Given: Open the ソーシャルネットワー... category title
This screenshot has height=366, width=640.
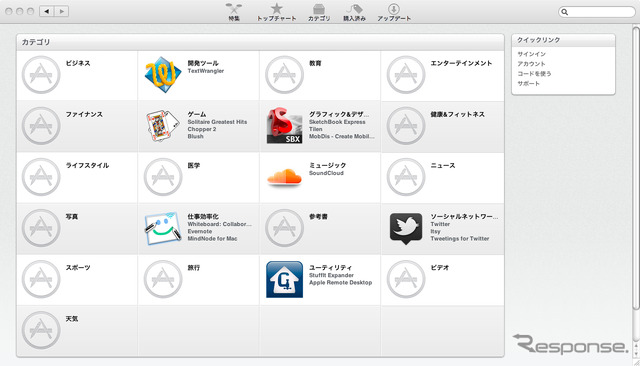Looking at the screenshot, I should 464,216.
